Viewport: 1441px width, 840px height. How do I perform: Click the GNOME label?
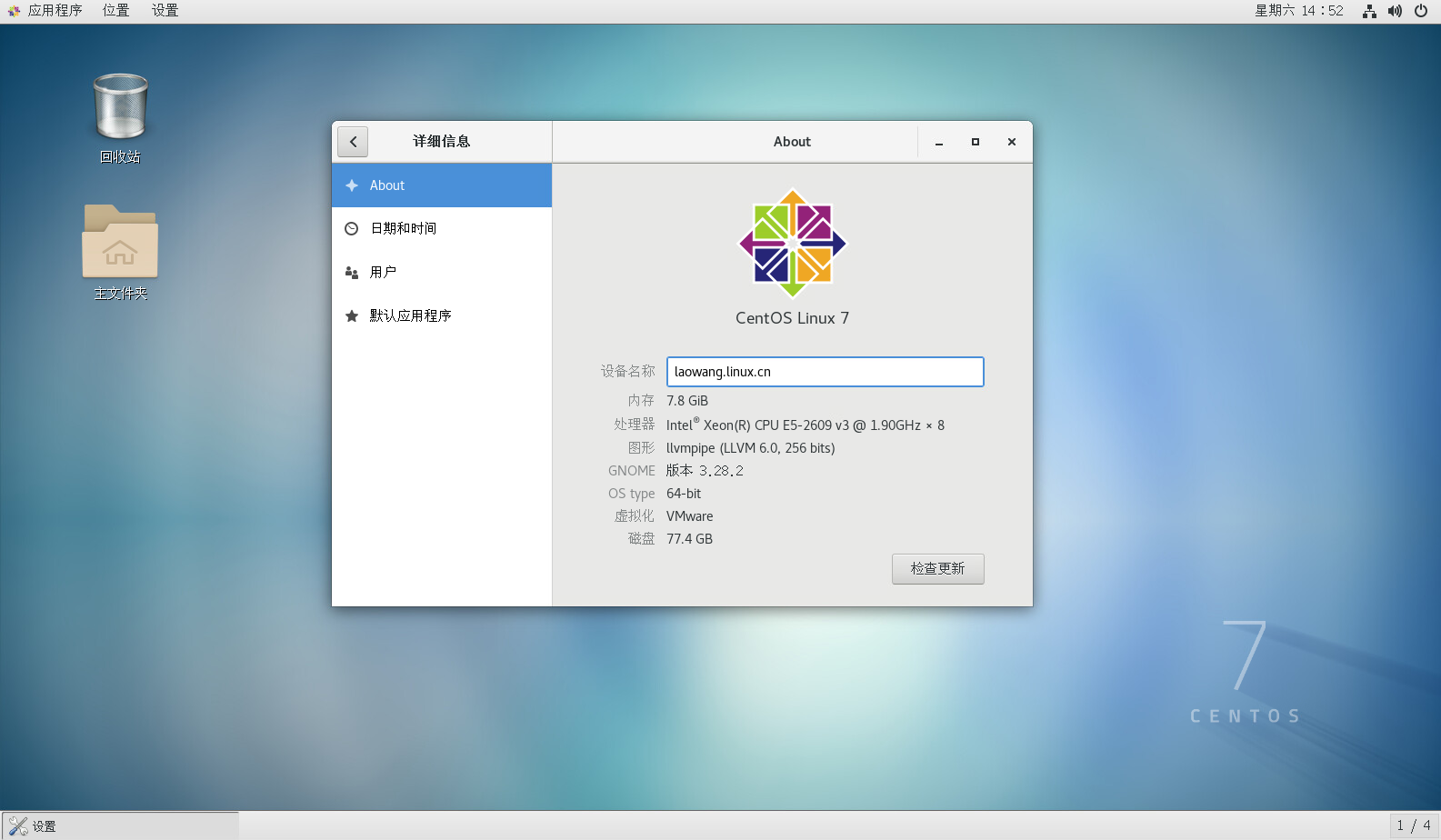click(632, 471)
